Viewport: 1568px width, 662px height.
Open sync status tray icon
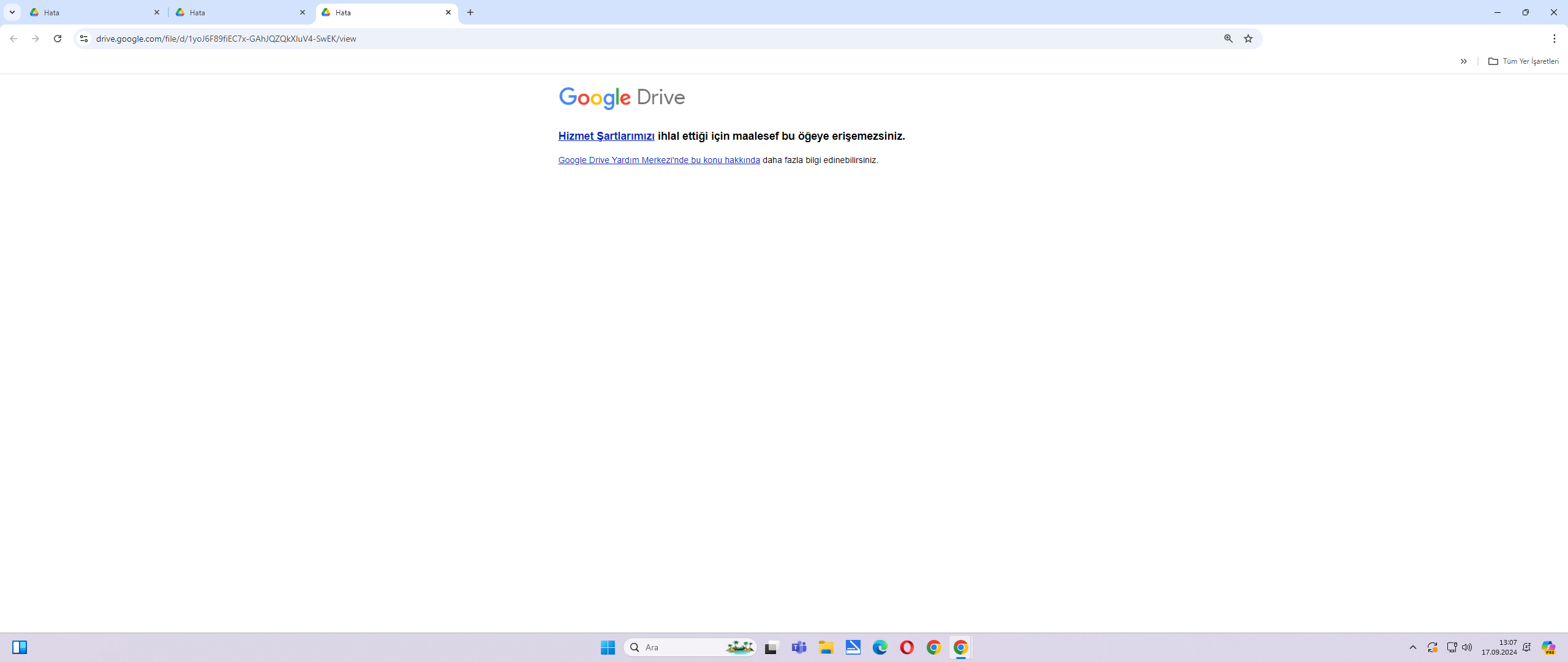(1432, 647)
